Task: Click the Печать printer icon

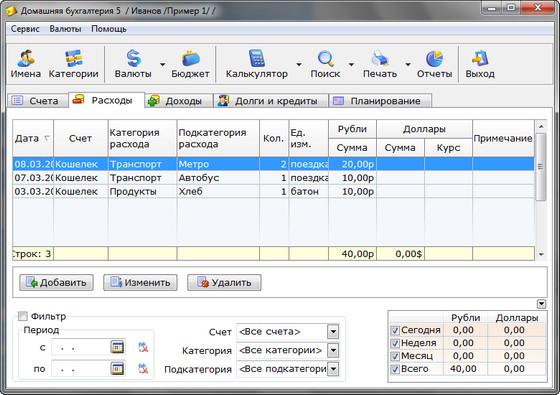Action: pyautogui.click(x=380, y=64)
